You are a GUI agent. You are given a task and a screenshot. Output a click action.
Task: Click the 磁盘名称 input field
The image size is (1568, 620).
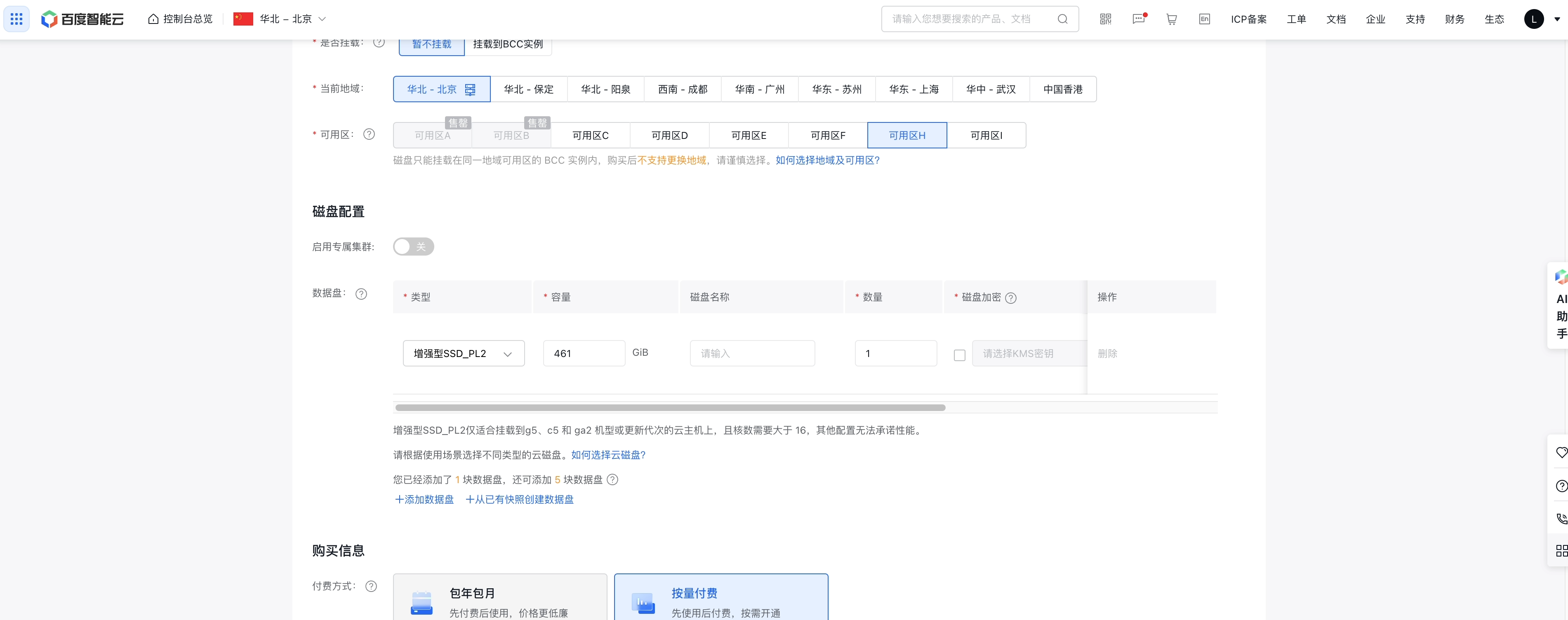(x=752, y=354)
